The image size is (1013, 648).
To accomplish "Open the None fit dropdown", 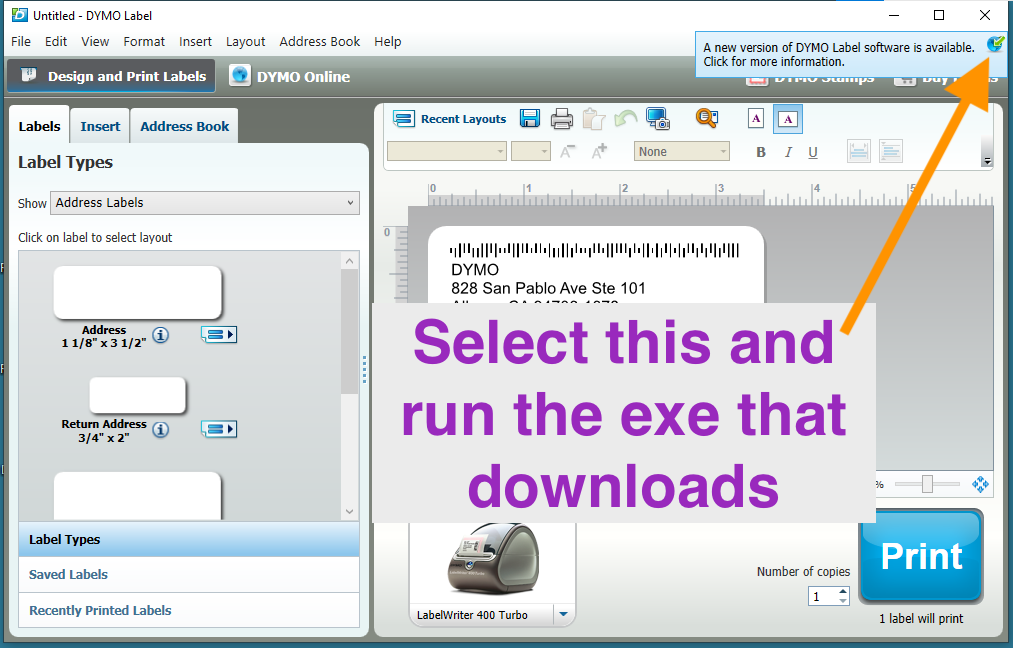I will [682, 151].
